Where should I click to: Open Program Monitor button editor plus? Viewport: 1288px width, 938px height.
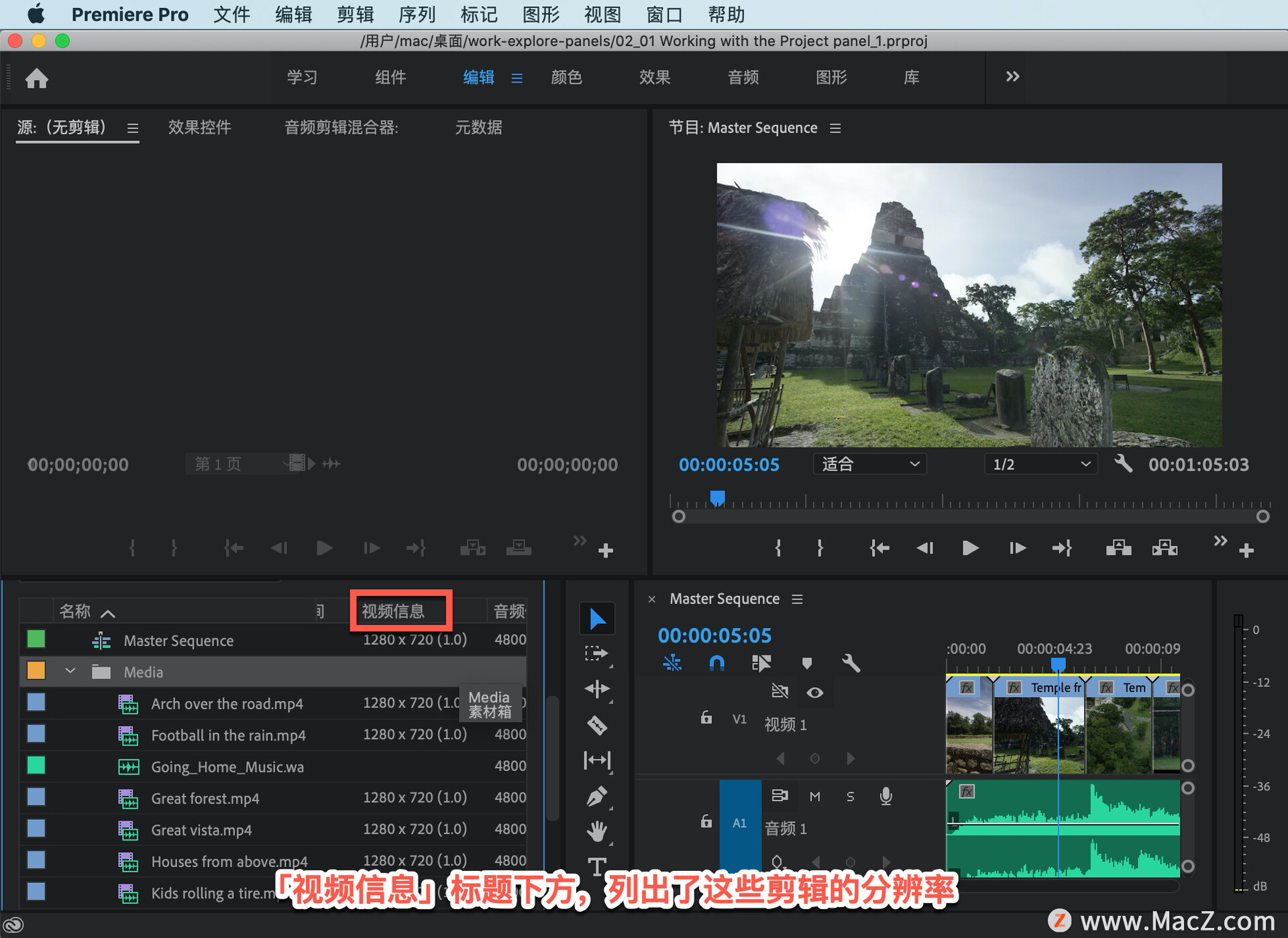[1246, 551]
